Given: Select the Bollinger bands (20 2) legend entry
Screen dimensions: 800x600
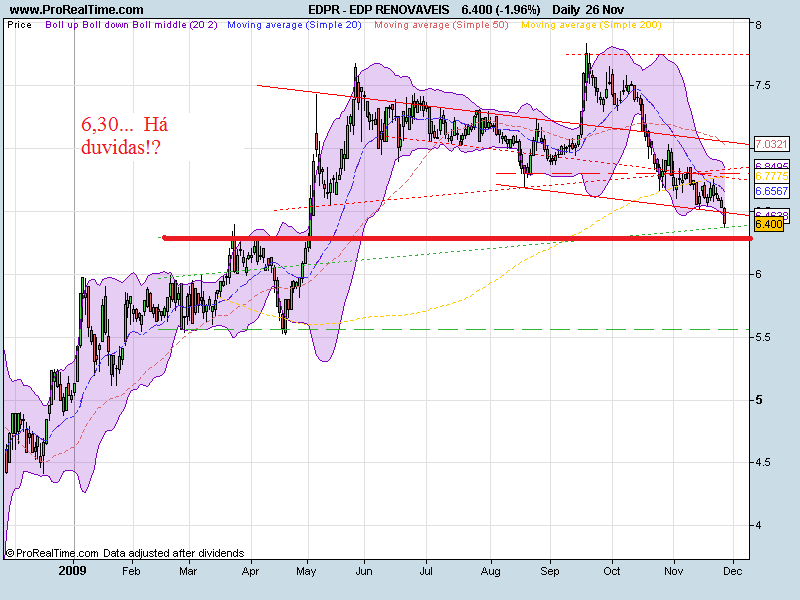Looking at the screenshot, I should pos(132,25).
